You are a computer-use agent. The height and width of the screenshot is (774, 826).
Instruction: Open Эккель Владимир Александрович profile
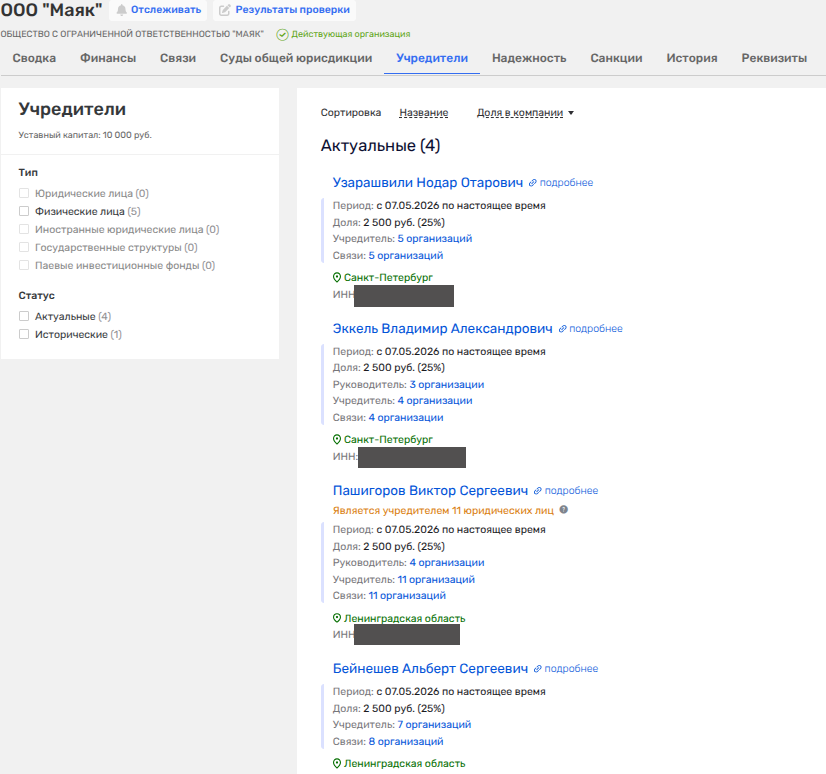[x=442, y=328]
